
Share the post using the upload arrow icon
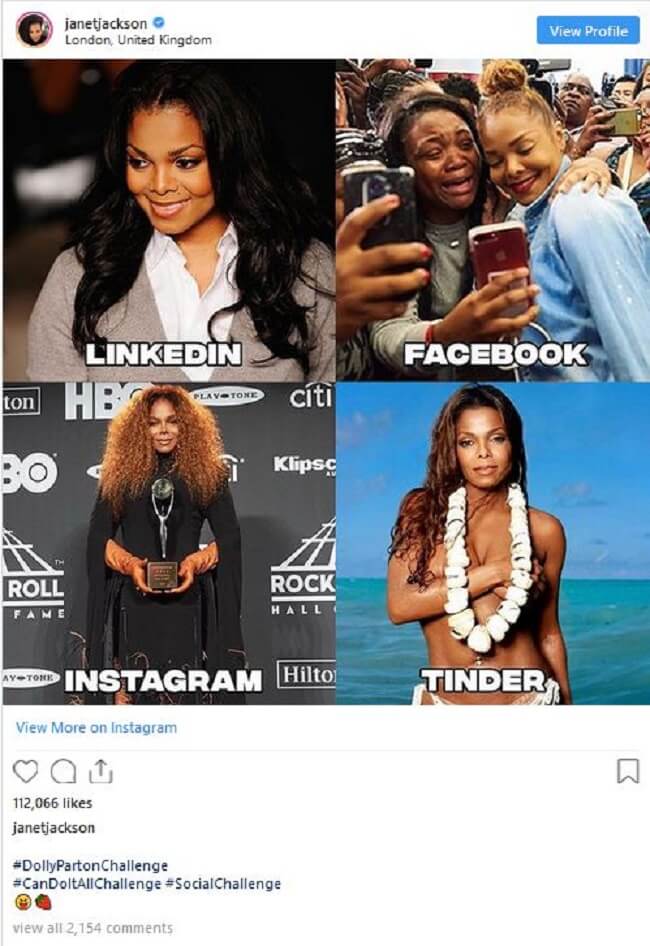point(101,771)
